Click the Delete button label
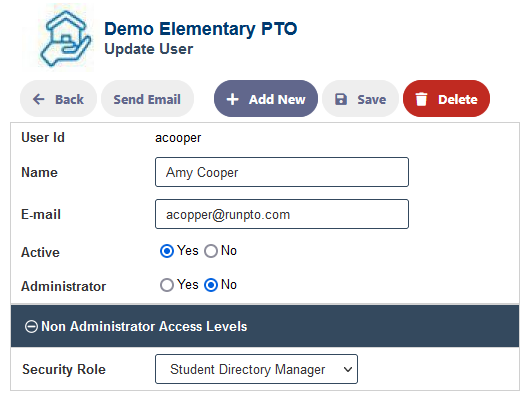The width and height of the screenshot is (532, 408). click(x=458, y=99)
